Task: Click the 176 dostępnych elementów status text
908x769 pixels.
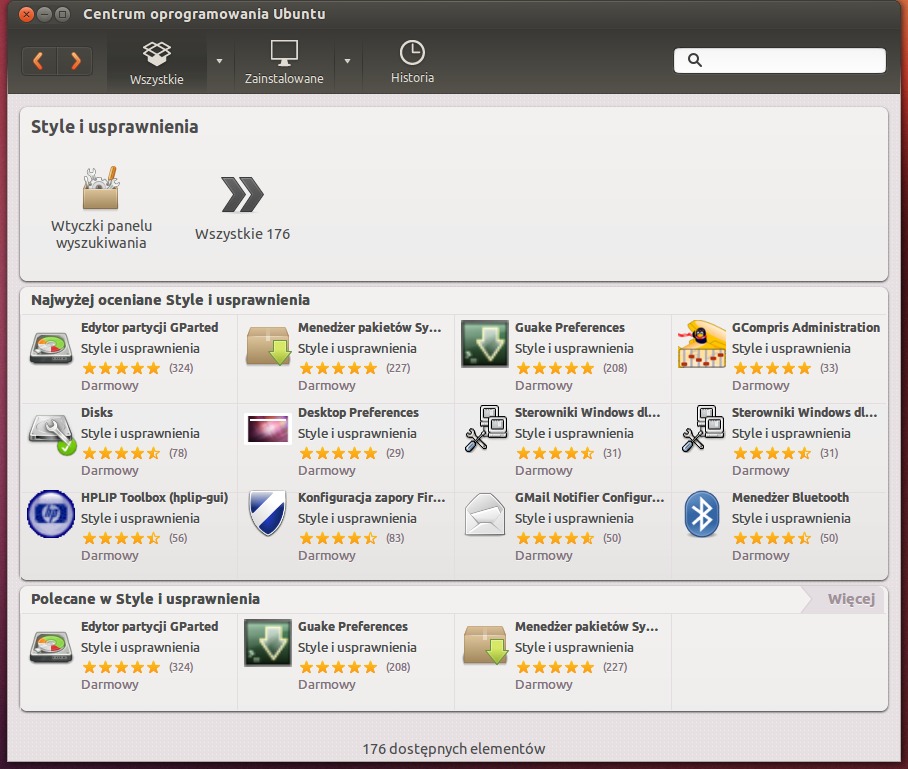Action: point(453,749)
